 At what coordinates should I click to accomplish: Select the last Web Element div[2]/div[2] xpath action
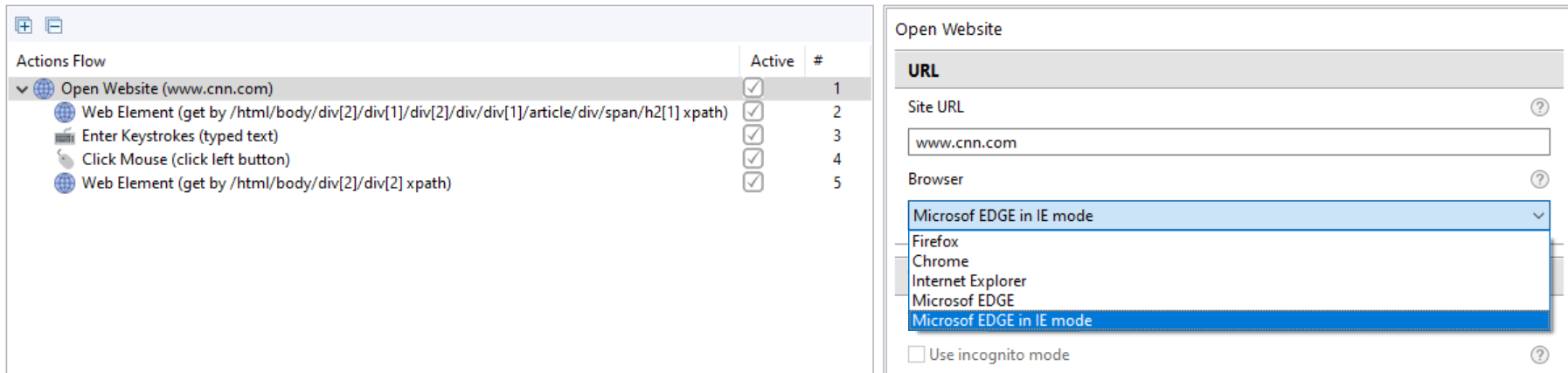266,183
